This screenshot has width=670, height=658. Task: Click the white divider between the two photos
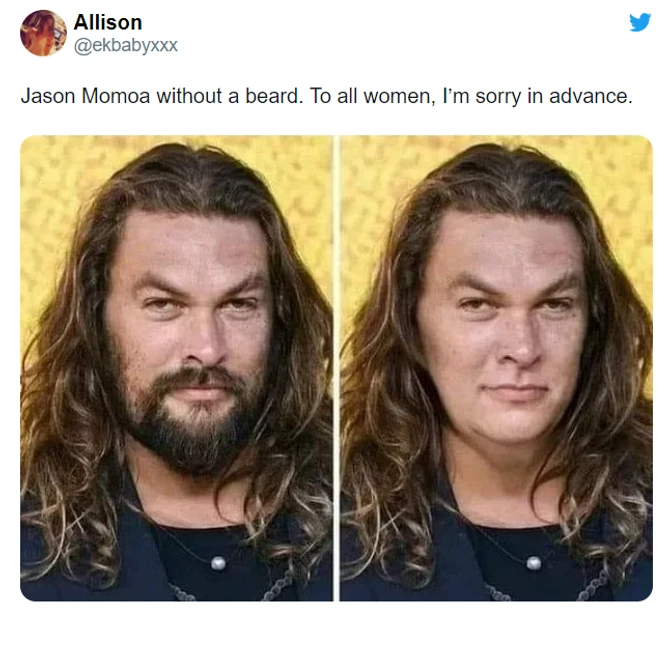click(336, 368)
